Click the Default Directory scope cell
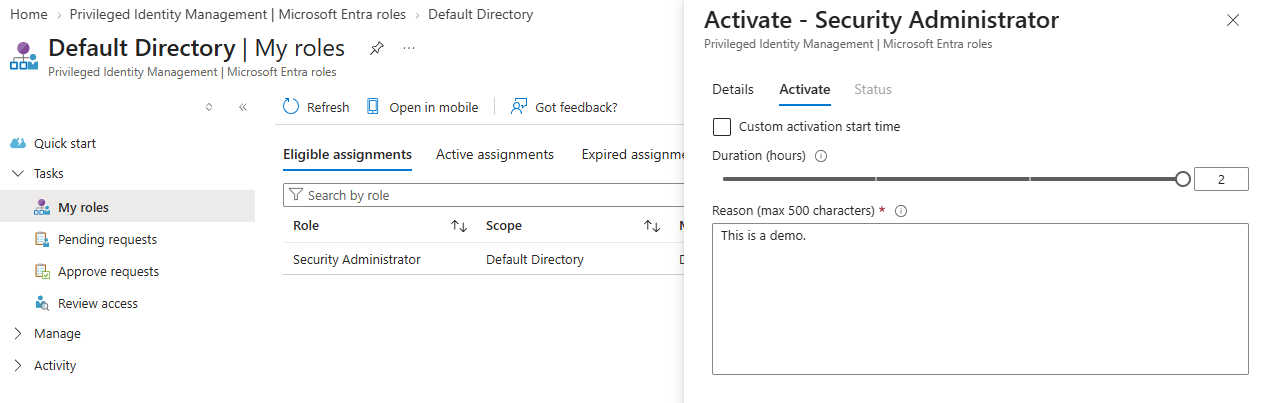This screenshot has height=403, width=1262. (x=535, y=259)
